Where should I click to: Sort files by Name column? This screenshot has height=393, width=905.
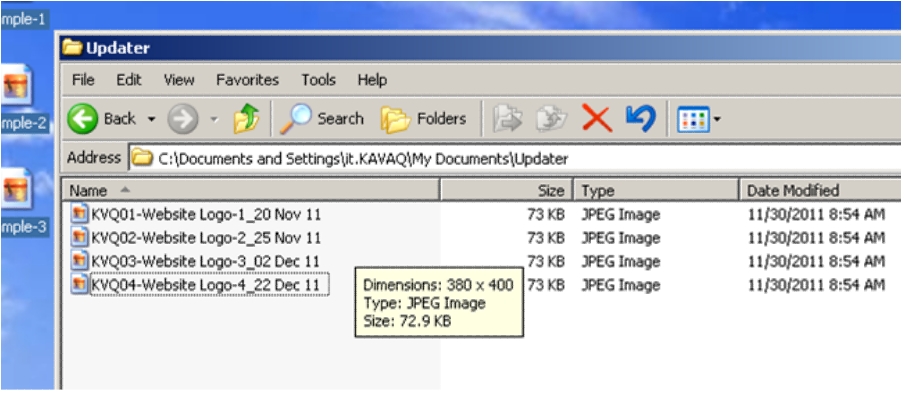[250, 190]
